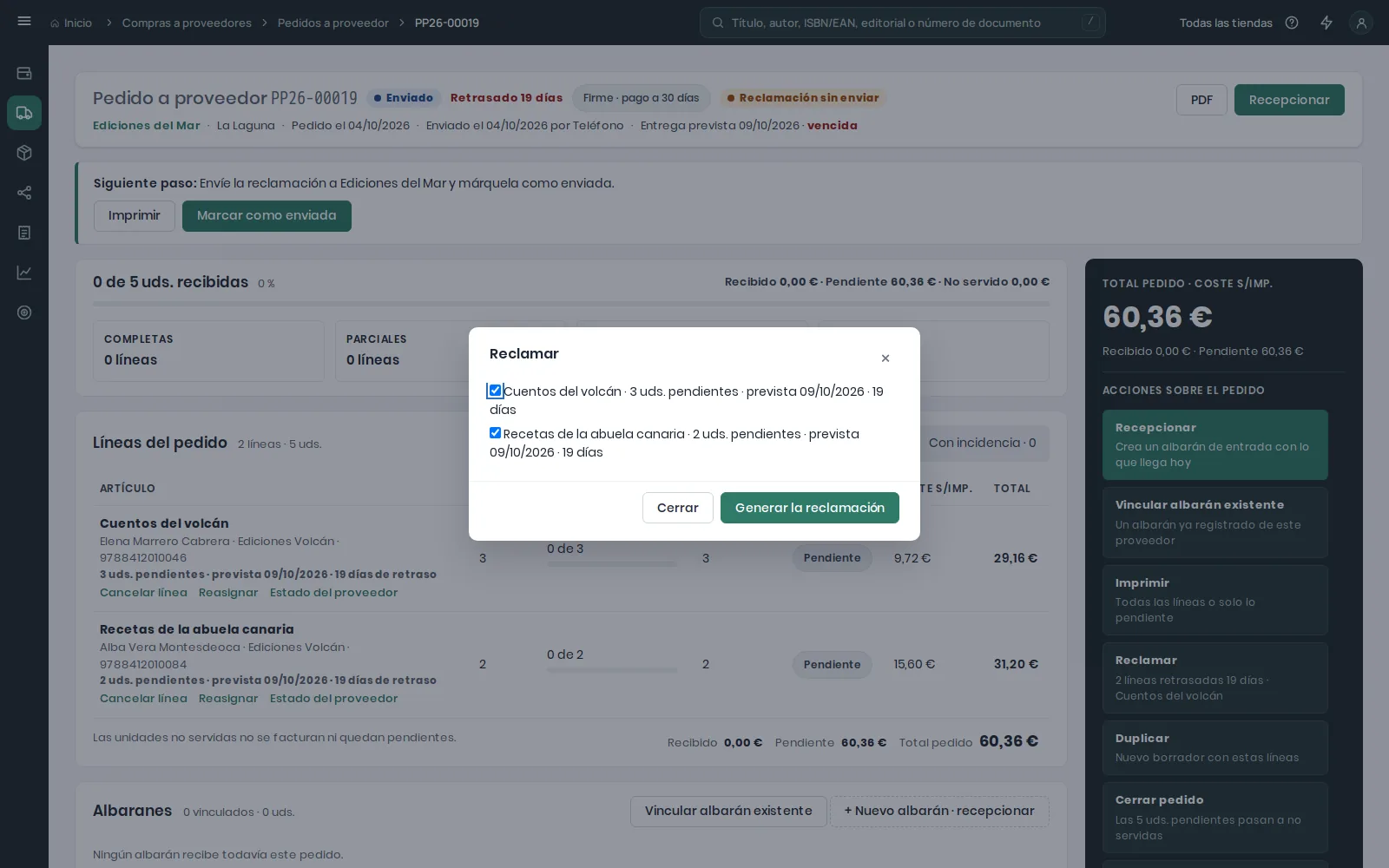
Task: Go to Compras a proveedores breadcrumb
Action: pyautogui.click(x=187, y=23)
